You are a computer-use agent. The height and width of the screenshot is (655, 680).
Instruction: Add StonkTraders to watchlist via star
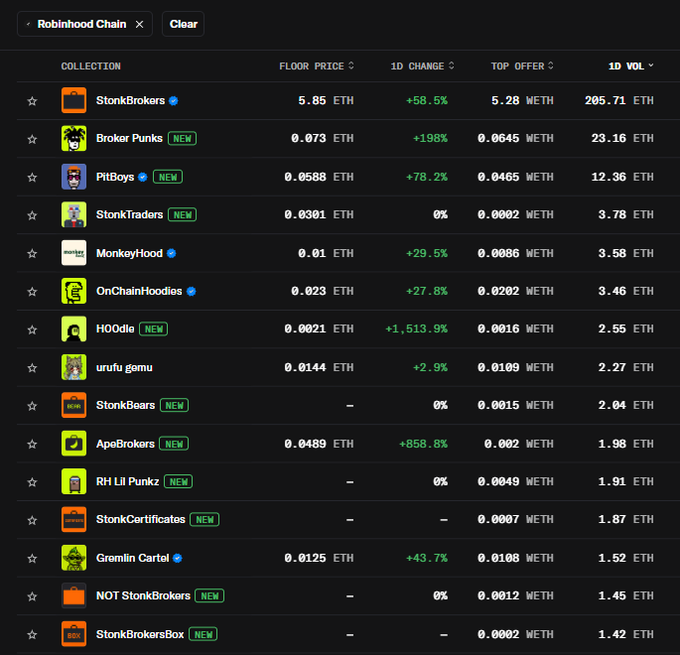(32, 215)
